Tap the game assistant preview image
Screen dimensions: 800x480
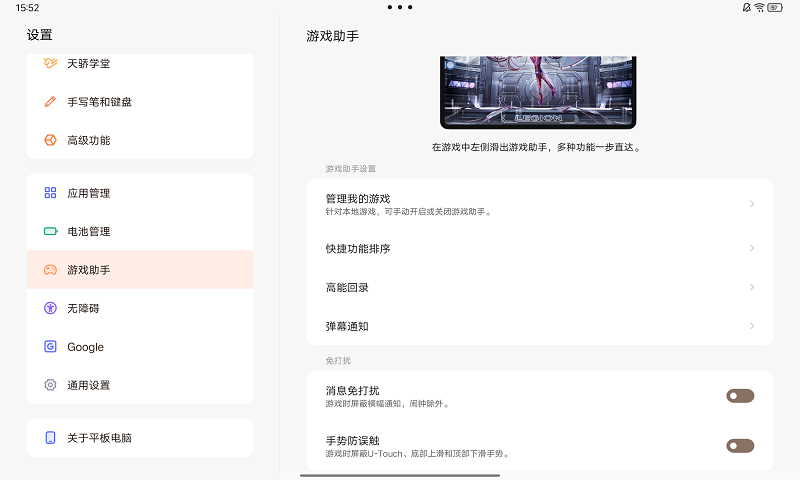point(539,92)
